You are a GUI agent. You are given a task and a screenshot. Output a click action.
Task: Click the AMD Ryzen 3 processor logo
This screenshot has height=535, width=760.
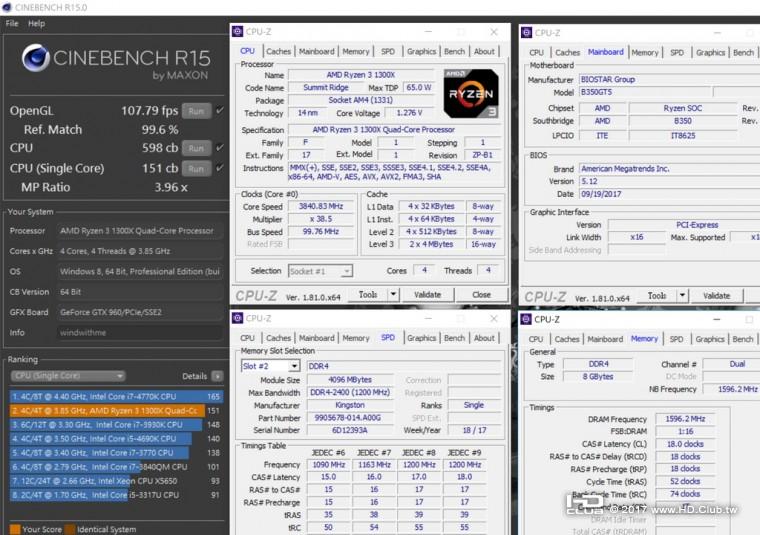tap(471, 94)
